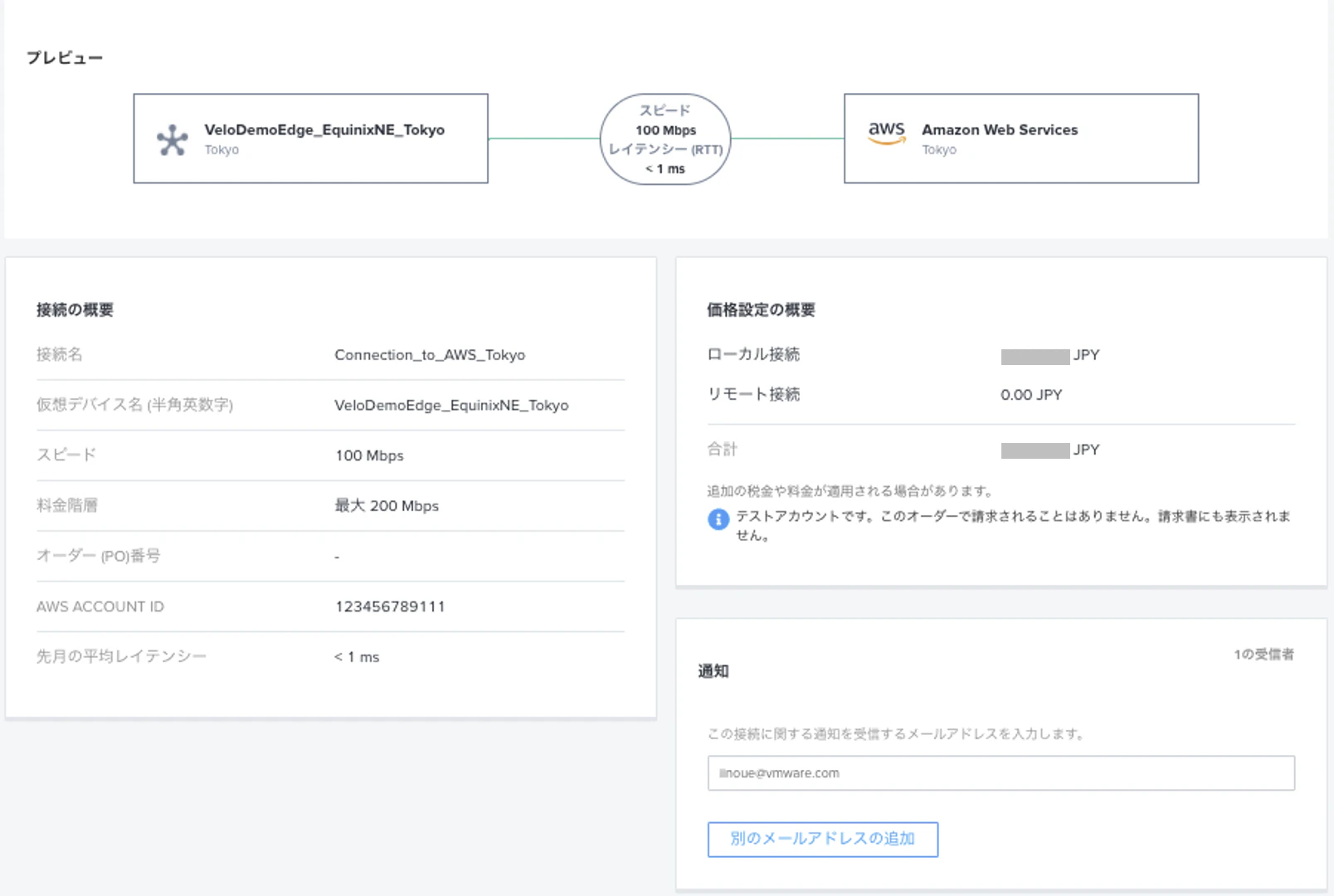
Task: Click the 追加の税金や料金 notice text
Action: click(x=850, y=491)
